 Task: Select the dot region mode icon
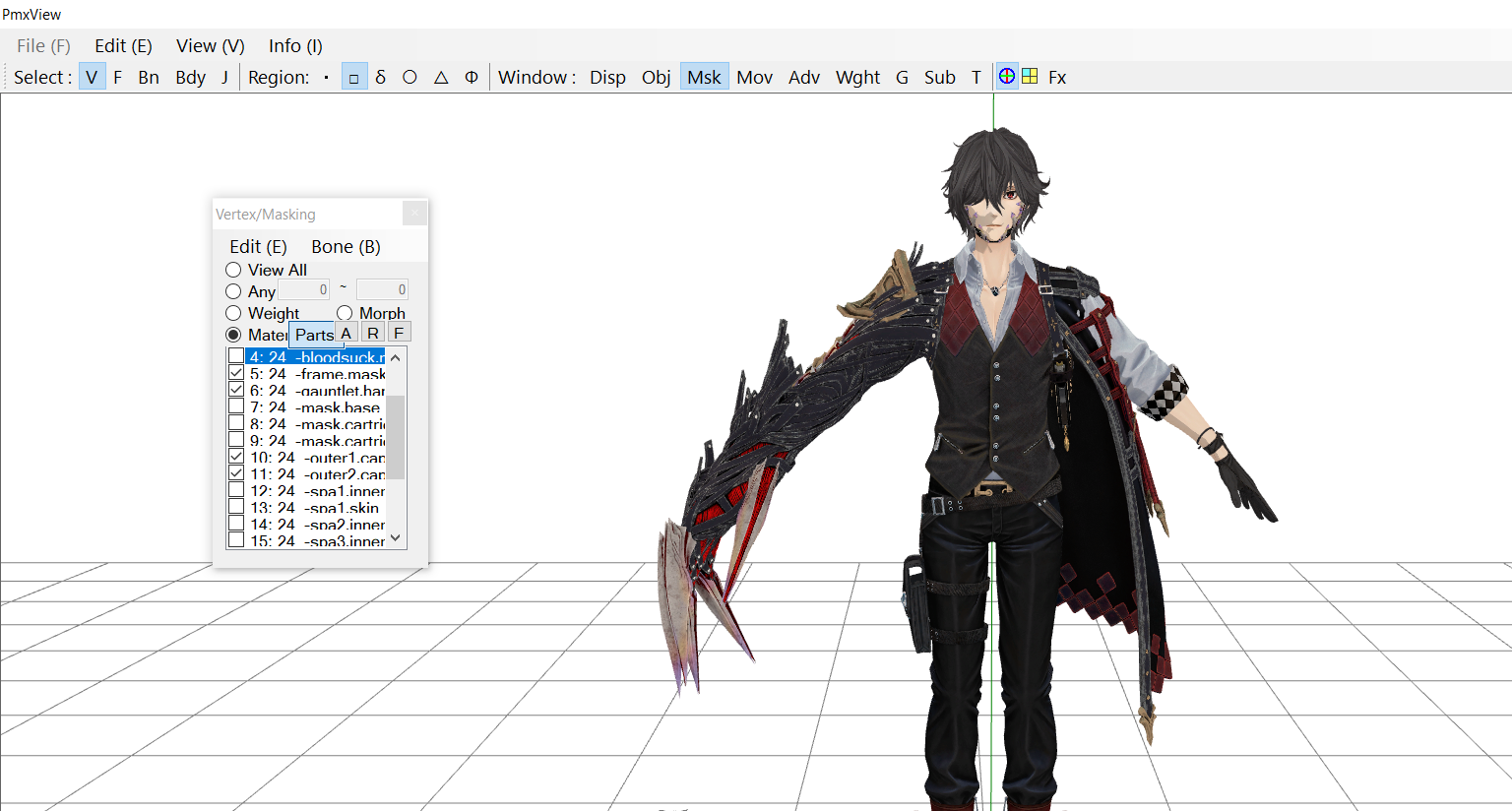[x=326, y=78]
